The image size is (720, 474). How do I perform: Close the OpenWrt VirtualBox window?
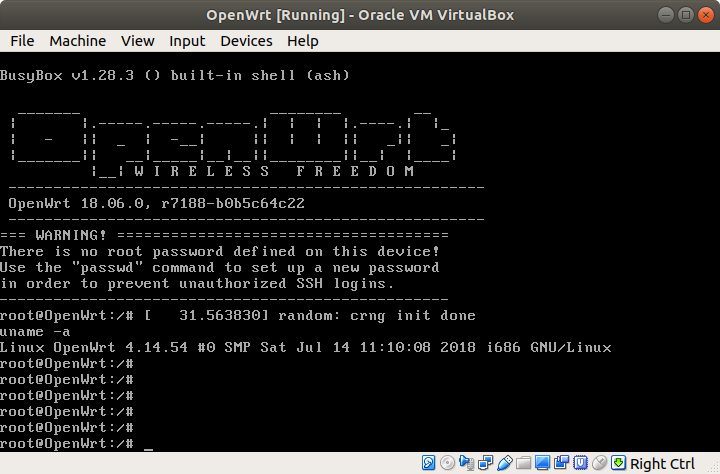point(706,15)
